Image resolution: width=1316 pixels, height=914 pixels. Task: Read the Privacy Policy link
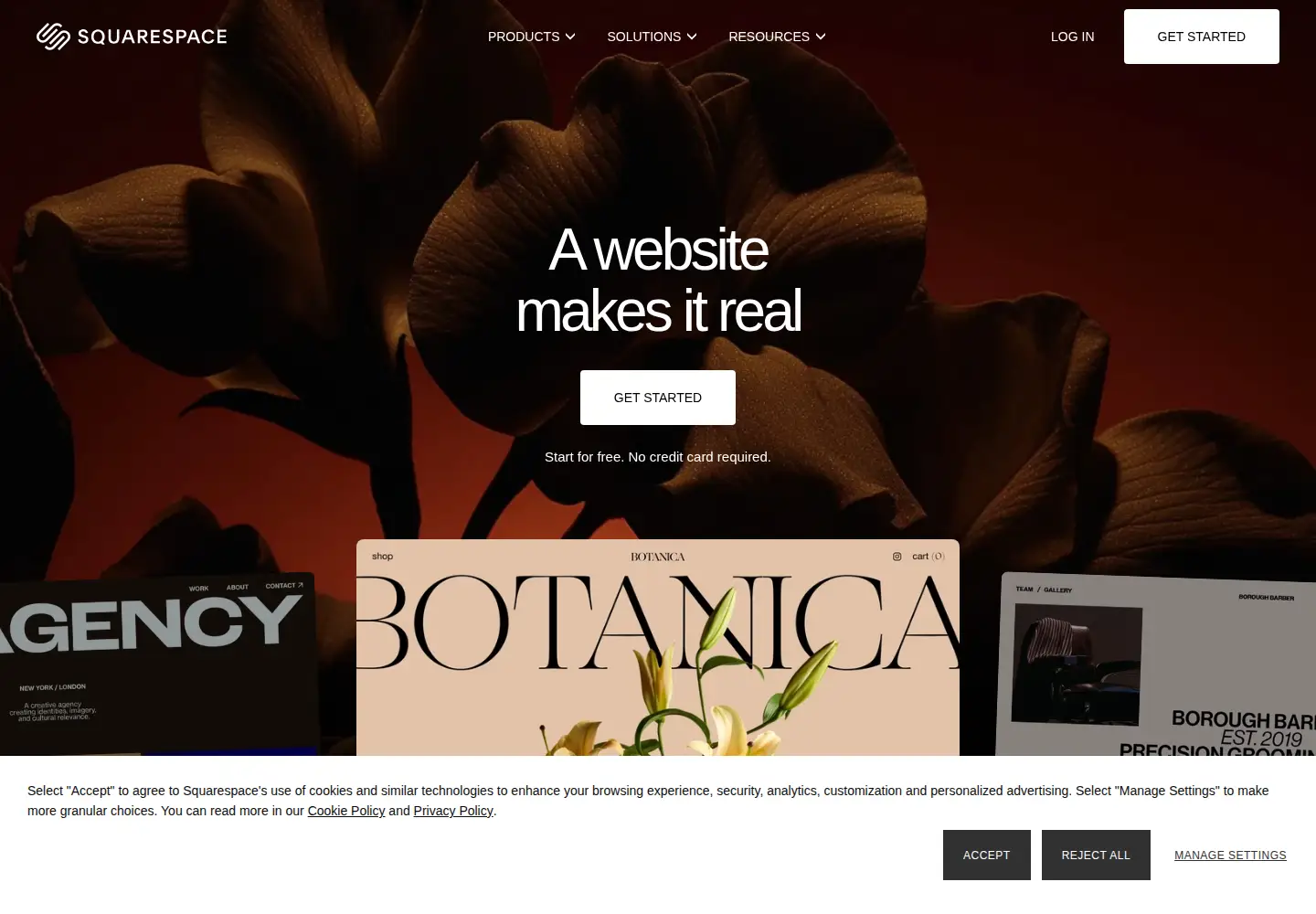[453, 811]
